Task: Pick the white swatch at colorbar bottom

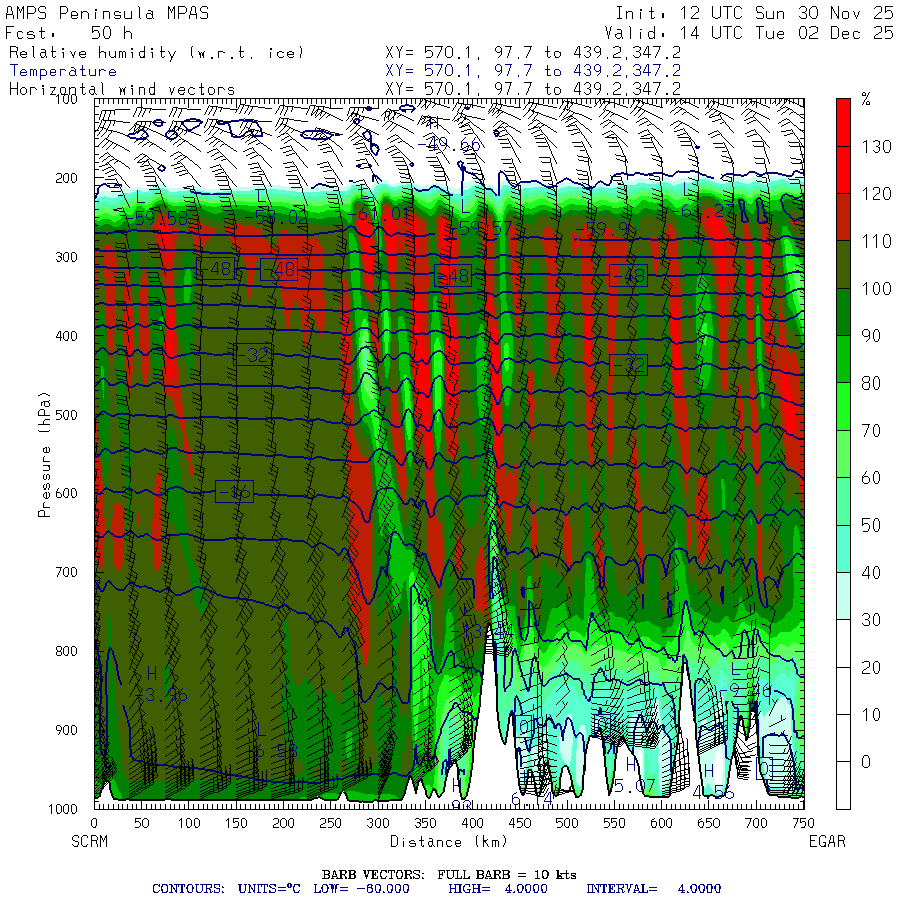Action: click(x=844, y=785)
